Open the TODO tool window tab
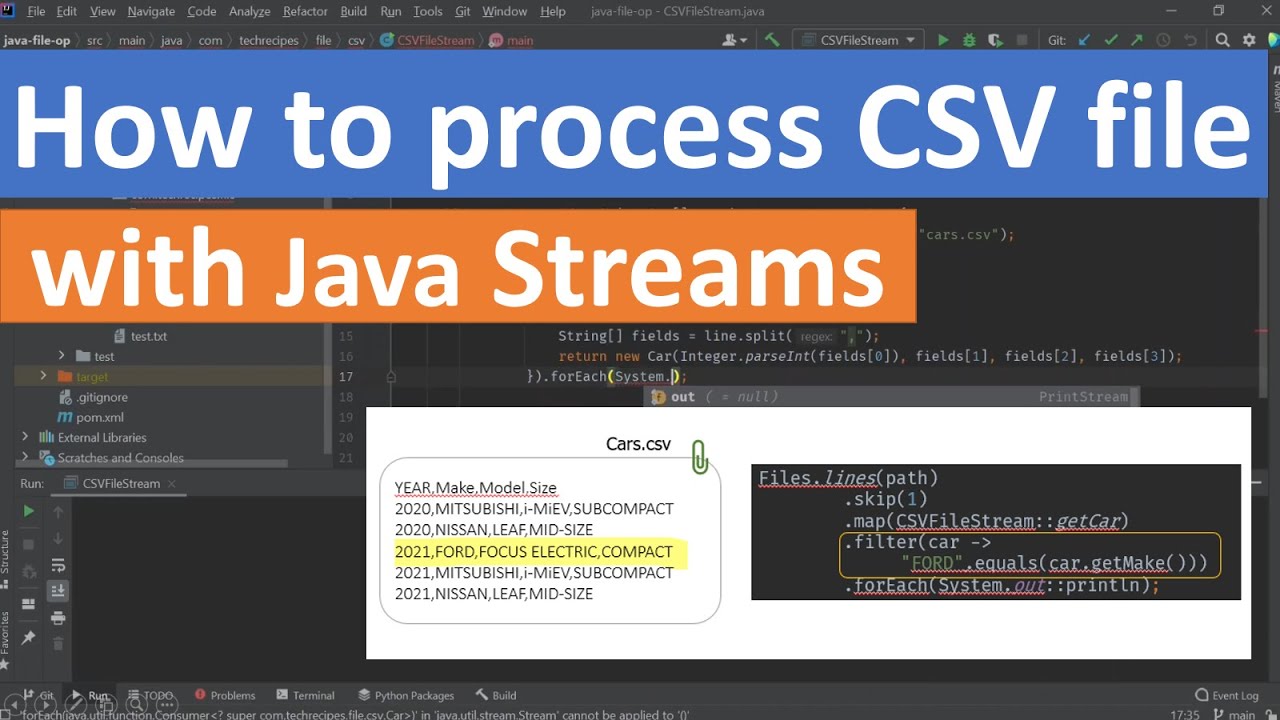 [150, 695]
